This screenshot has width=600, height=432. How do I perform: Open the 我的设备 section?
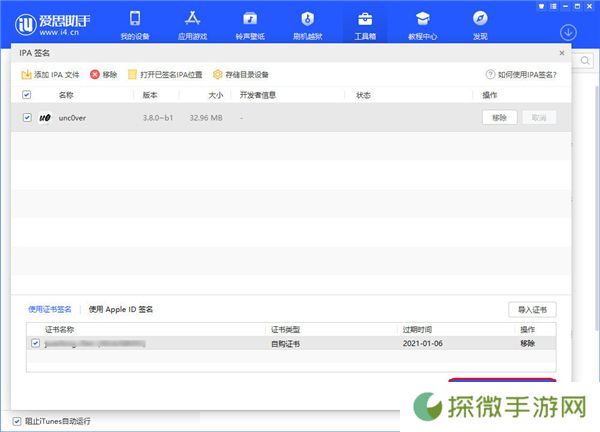(x=135, y=25)
